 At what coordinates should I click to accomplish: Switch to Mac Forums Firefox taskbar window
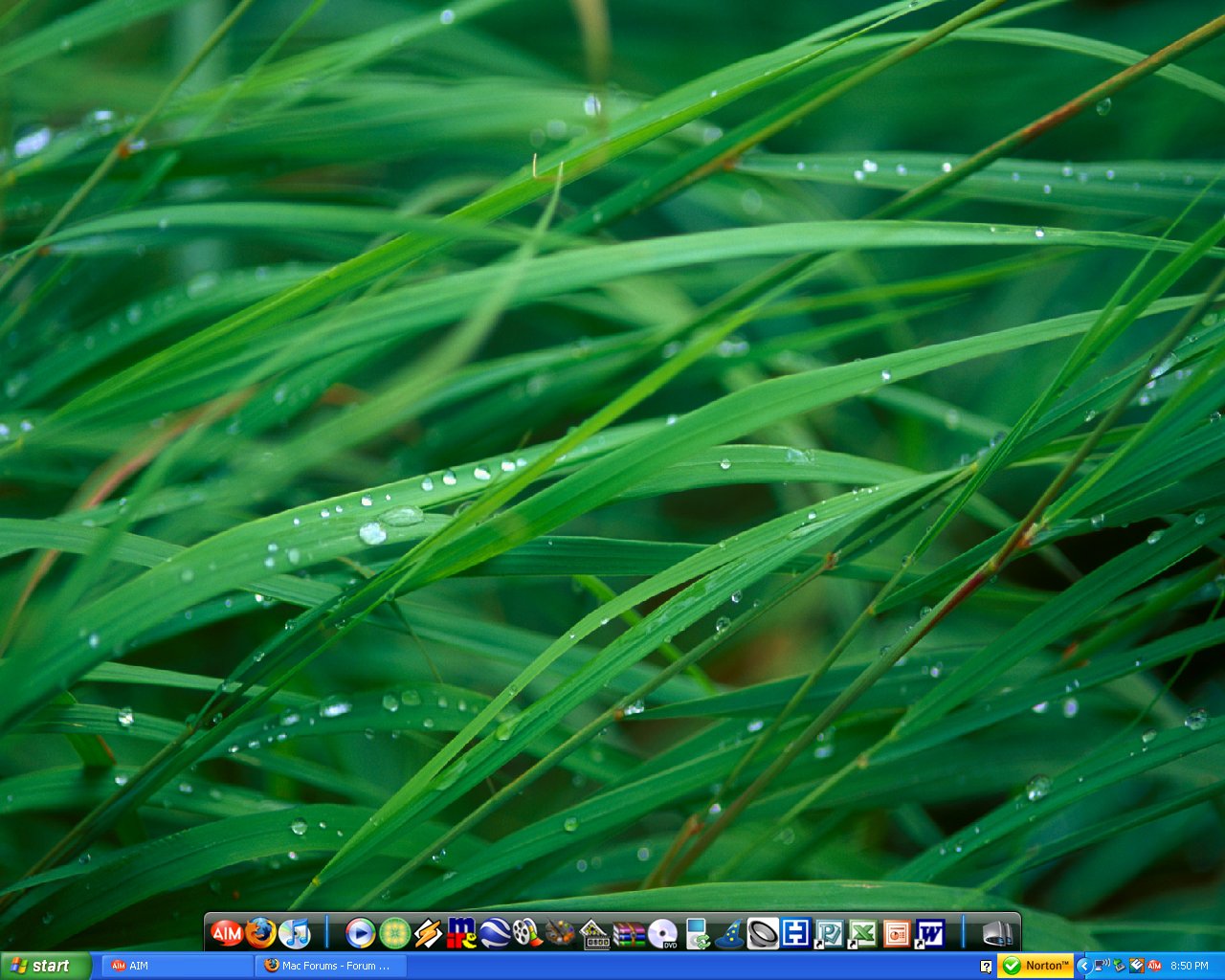332,966
